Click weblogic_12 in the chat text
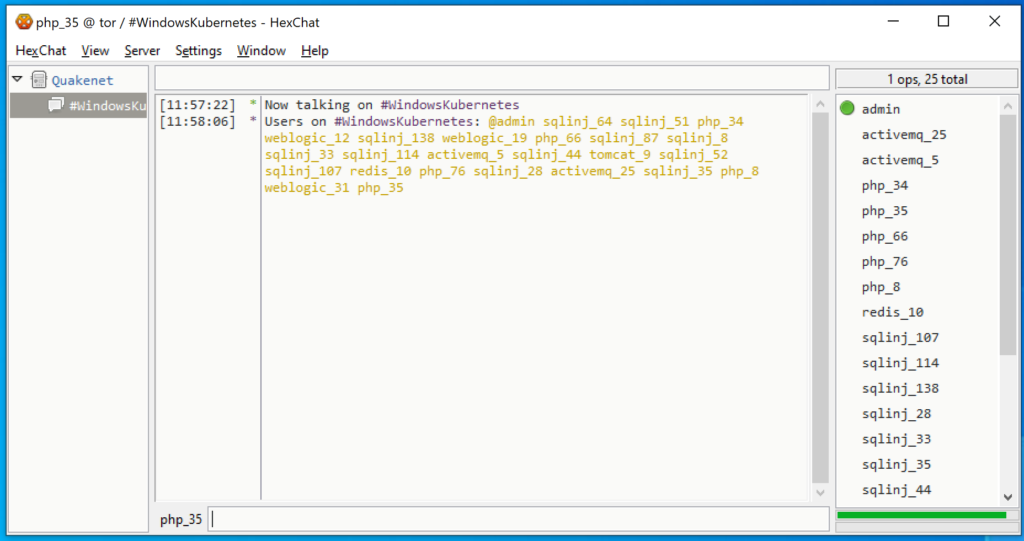Image resolution: width=1024 pixels, height=541 pixels. tap(307, 139)
